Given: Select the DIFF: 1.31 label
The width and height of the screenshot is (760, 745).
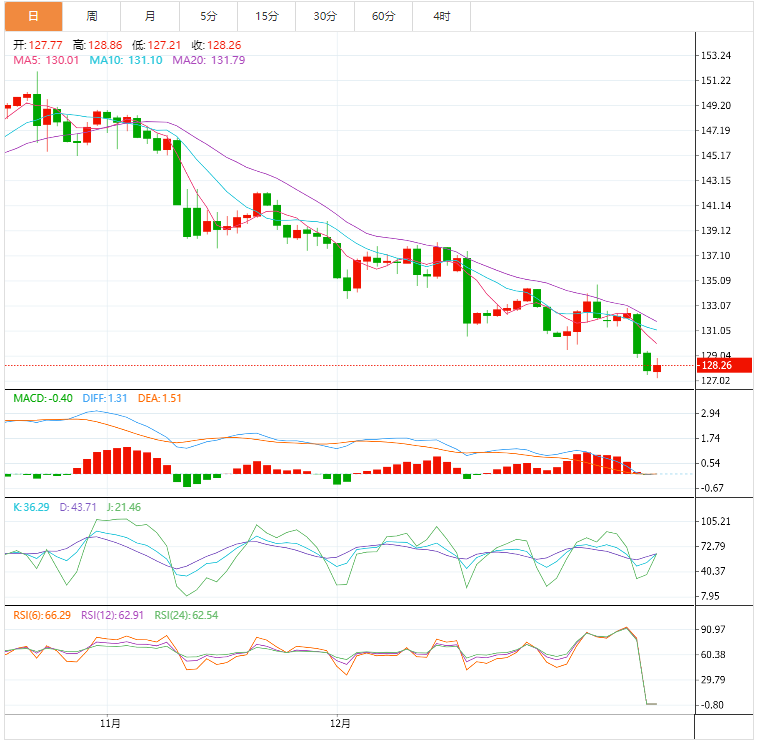Looking at the screenshot, I should pos(104,399).
